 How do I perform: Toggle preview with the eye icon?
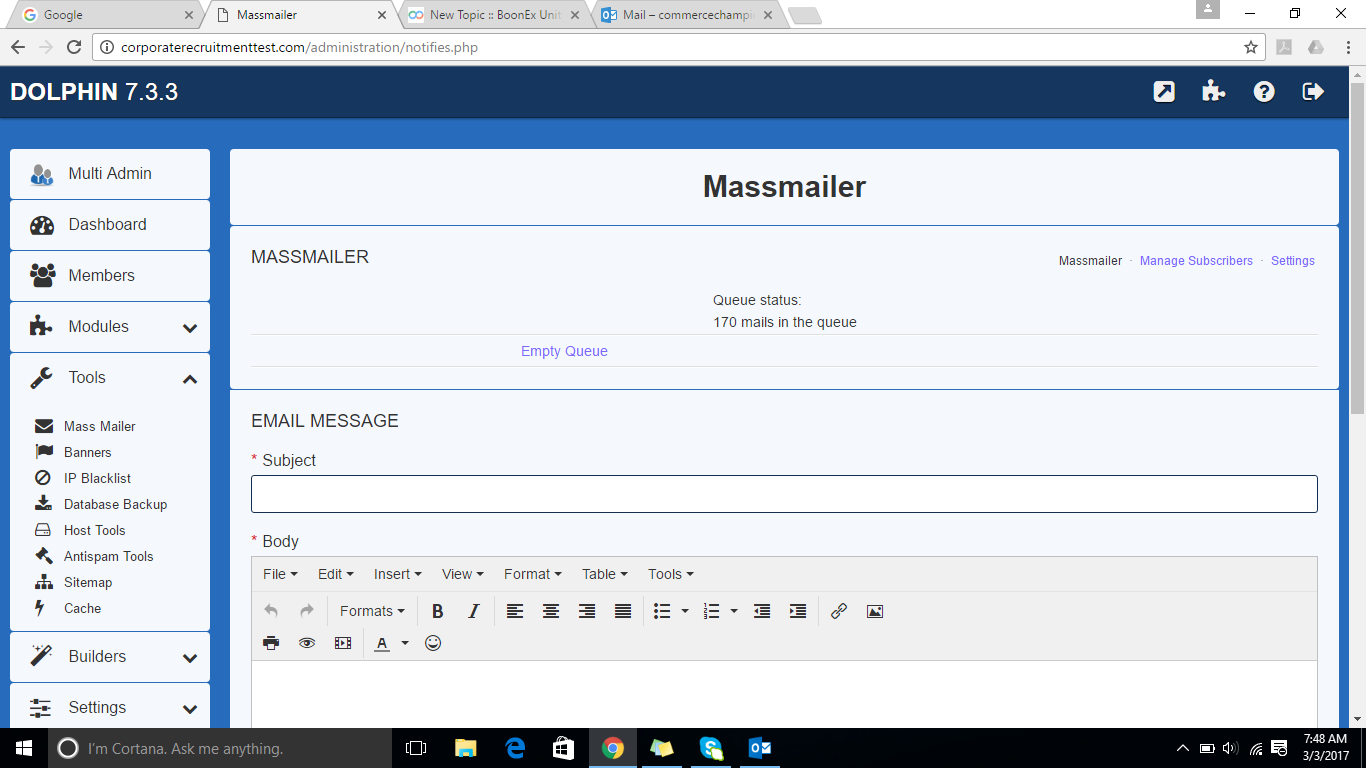coord(307,643)
